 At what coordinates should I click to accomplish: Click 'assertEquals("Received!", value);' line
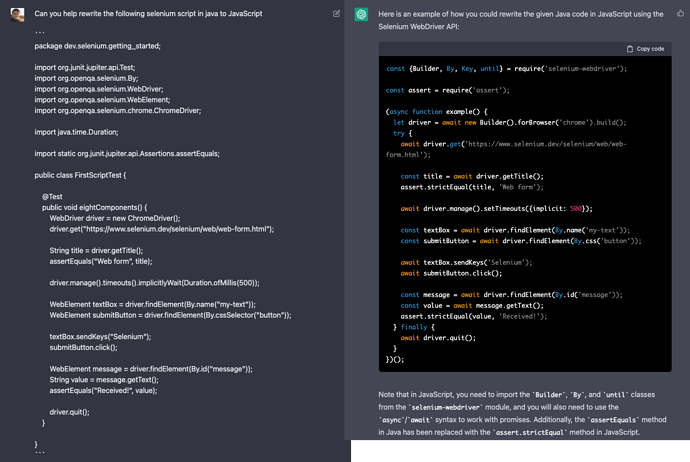[x=103, y=391]
